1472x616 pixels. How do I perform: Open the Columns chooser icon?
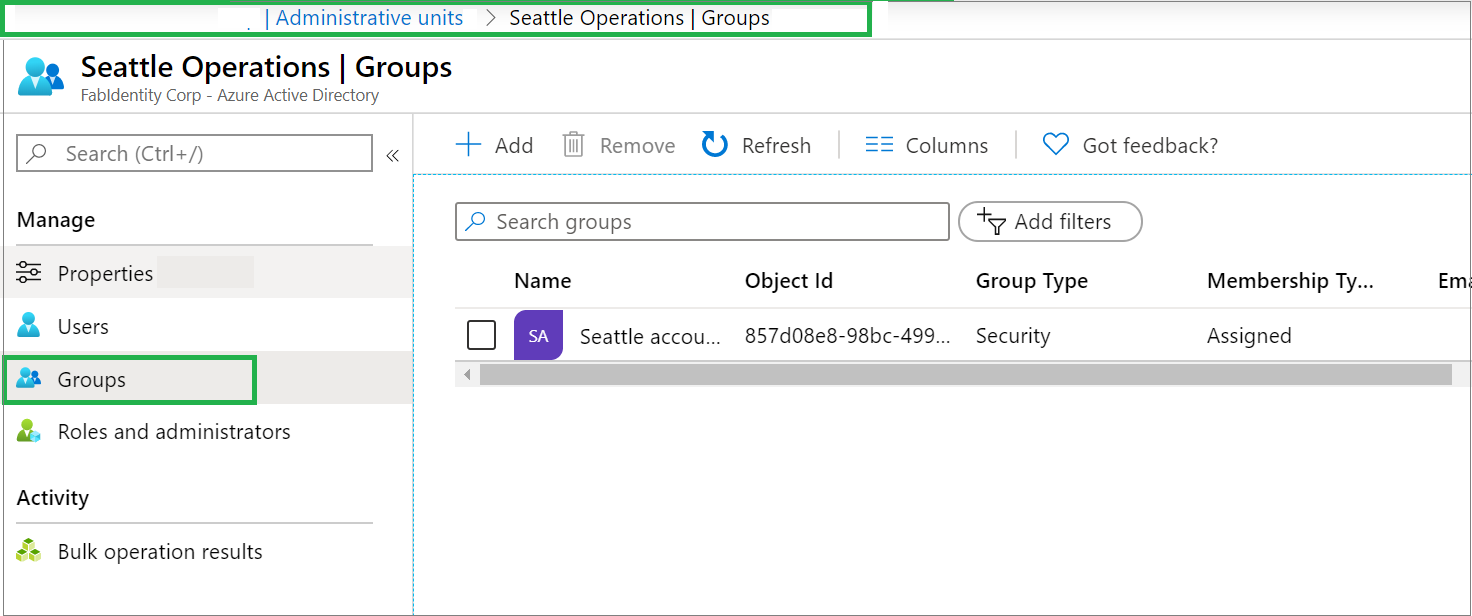coord(879,145)
